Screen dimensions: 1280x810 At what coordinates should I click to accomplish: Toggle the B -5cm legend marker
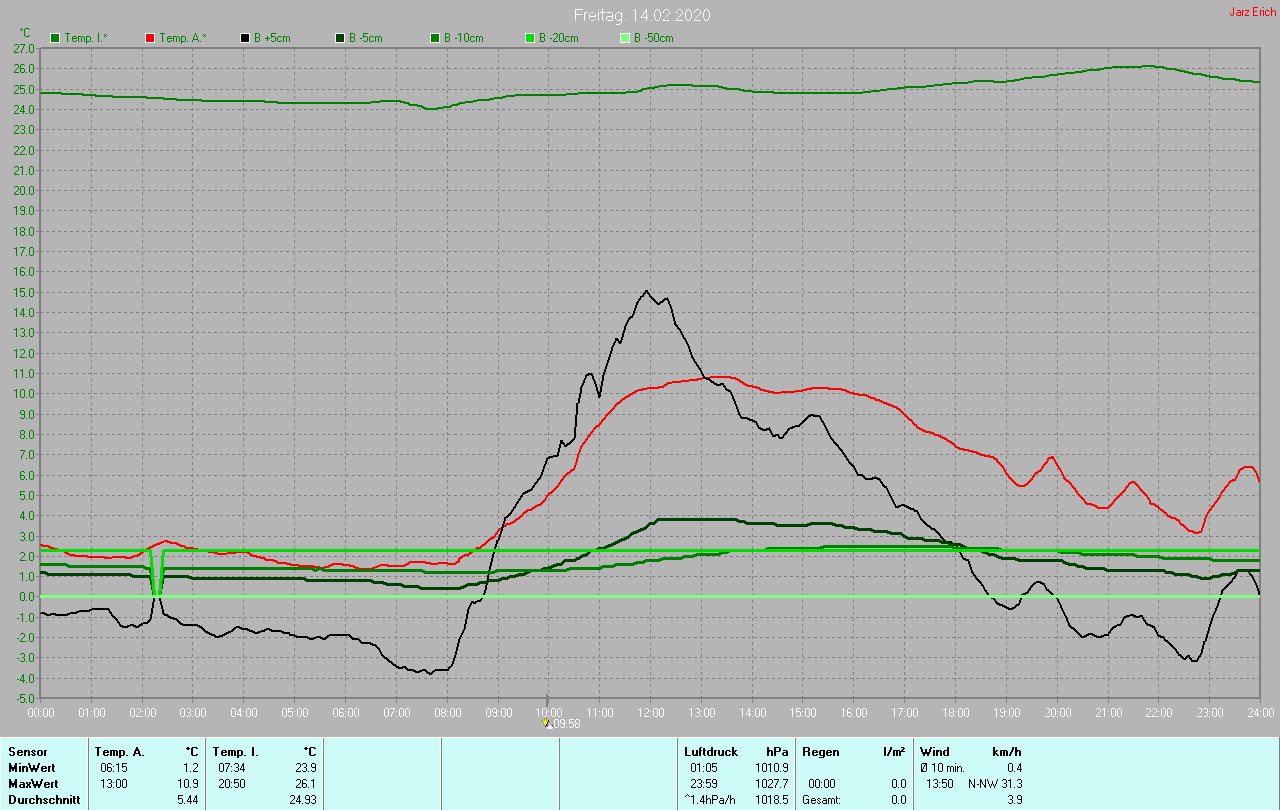click(339, 38)
